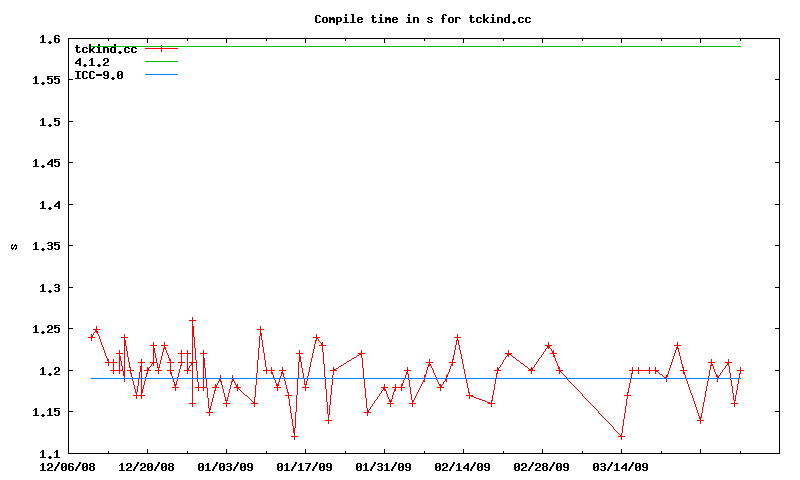Click the 1.4 y-axis tick label
Screen dimensions: 800x480
pyautogui.click(x=49, y=205)
